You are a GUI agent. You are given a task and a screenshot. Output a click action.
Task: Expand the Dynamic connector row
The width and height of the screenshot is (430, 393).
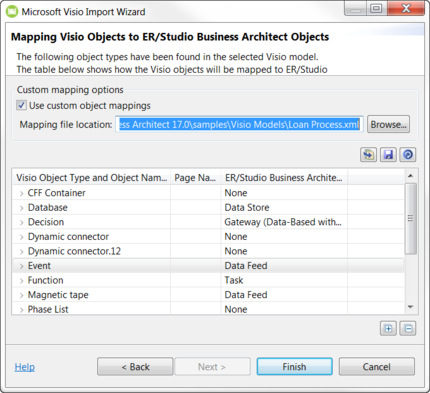pos(21,237)
